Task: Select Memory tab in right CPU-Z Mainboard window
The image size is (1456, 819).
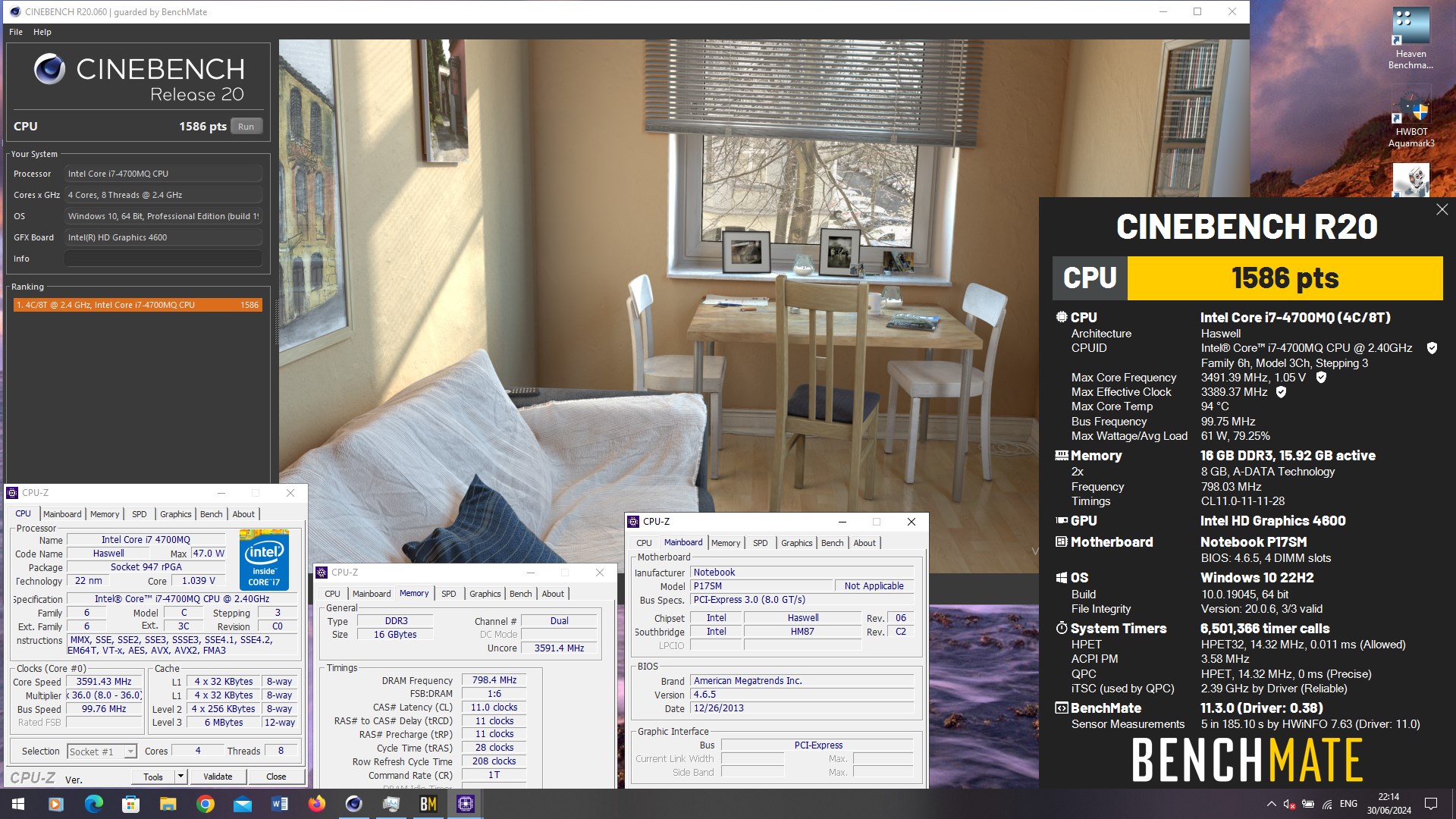Action: 726,543
